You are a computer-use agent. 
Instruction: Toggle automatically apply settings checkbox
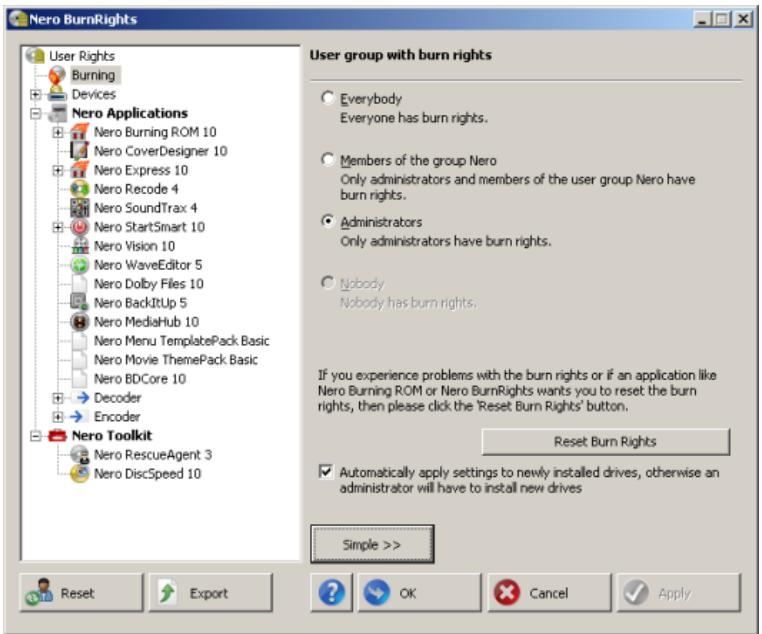pos(326,472)
